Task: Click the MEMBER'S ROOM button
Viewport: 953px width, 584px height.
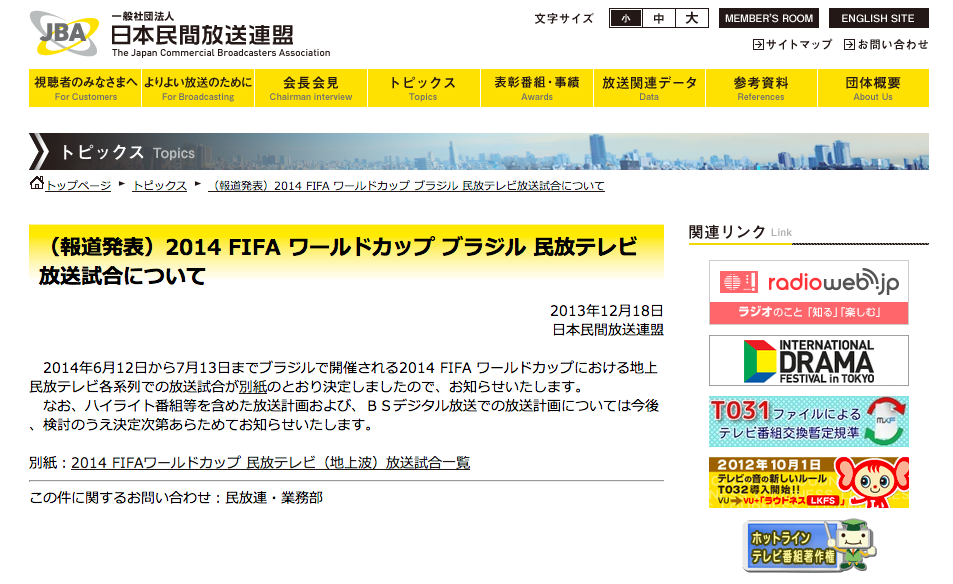Action: click(769, 18)
